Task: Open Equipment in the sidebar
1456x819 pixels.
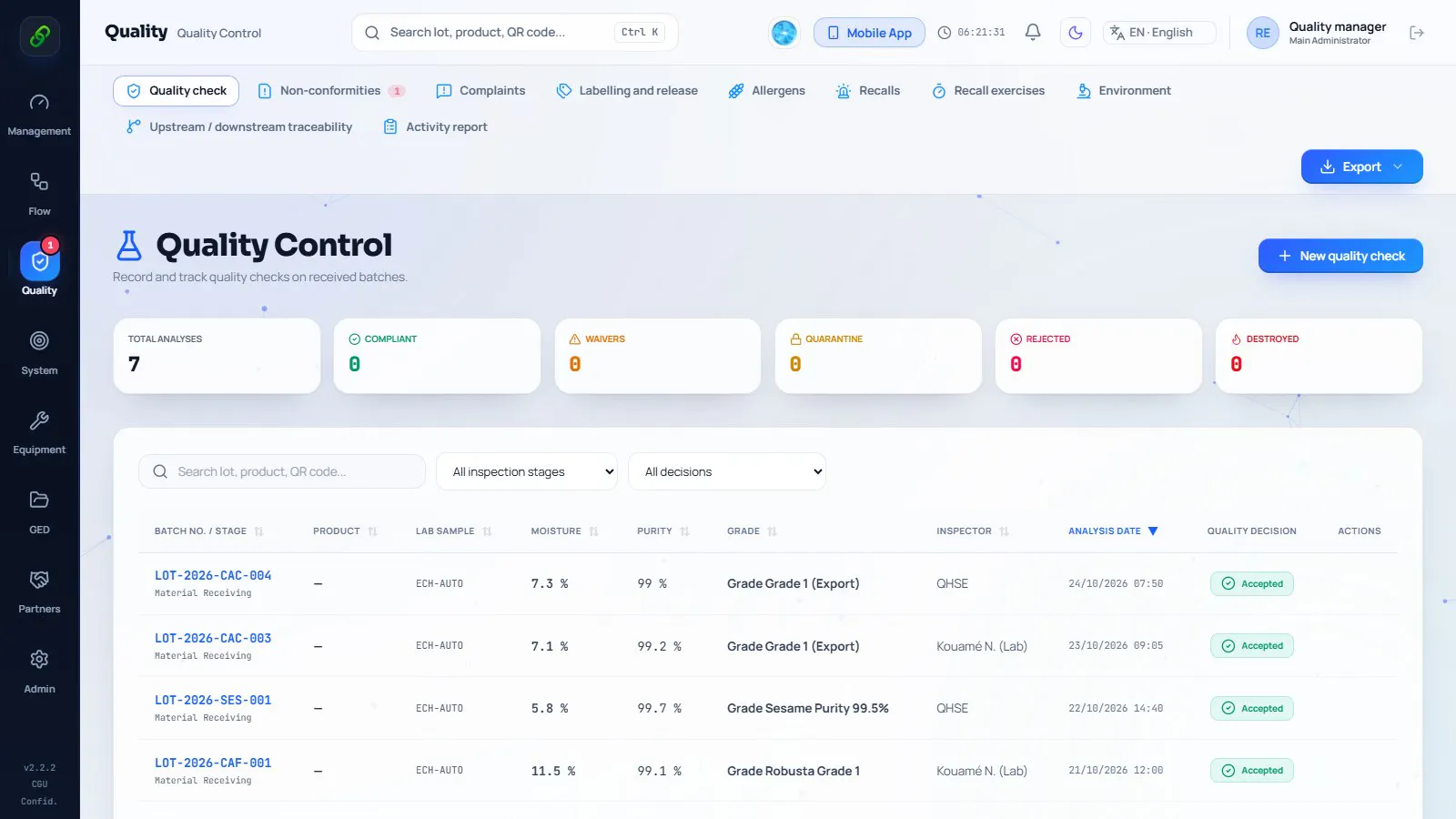Action: tap(39, 433)
